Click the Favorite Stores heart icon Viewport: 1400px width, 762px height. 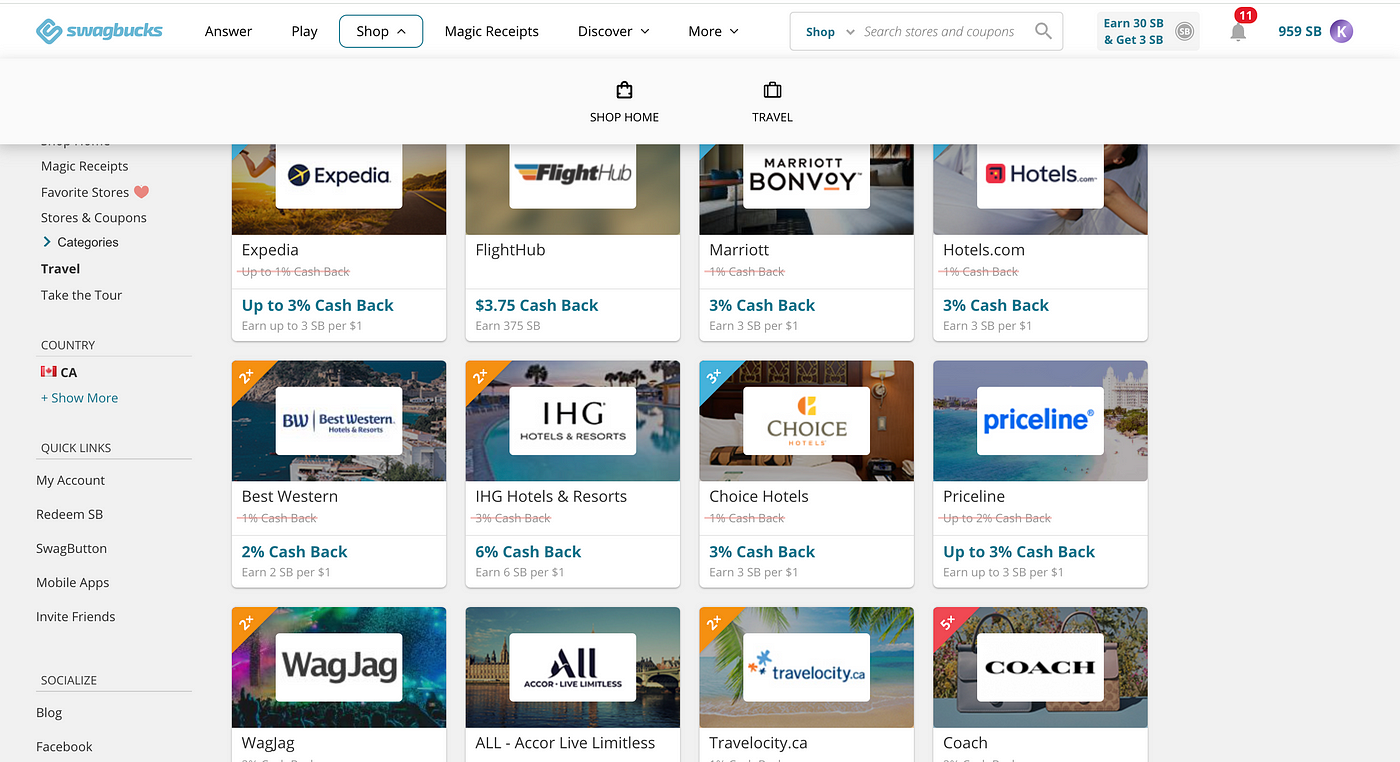tap(141, 192)
